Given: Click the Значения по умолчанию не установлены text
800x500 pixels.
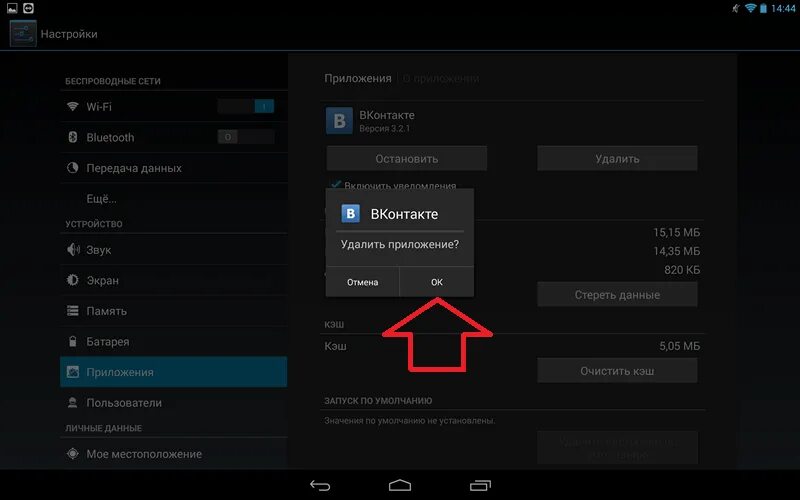Looking at the screenshot, I should (x=410, y=421).
